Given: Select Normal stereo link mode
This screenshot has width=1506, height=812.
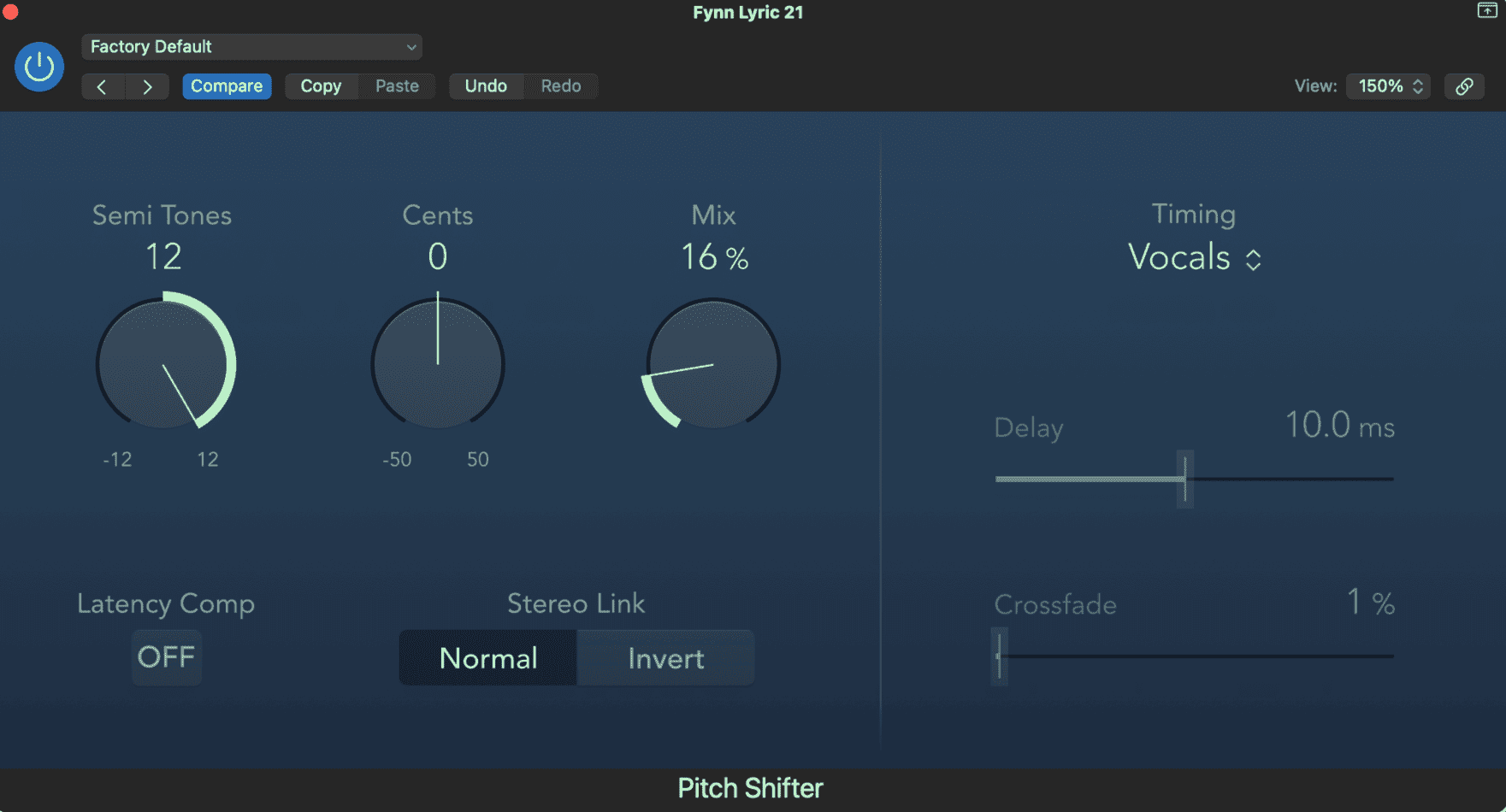Looking at the screenshot, I should 488,658.
